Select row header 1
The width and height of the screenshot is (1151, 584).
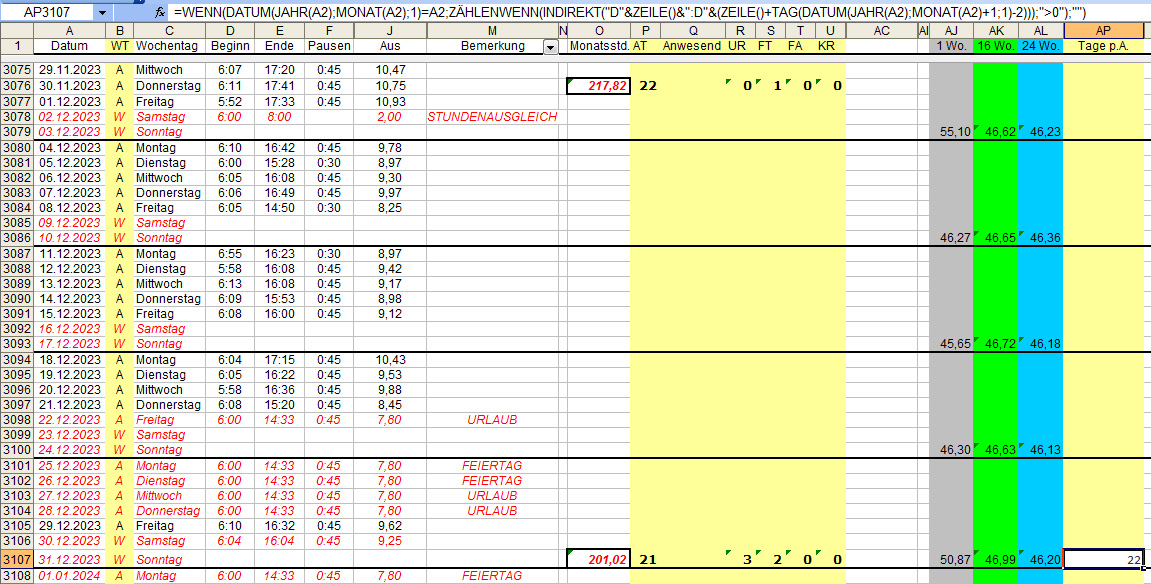pos(17,46)
